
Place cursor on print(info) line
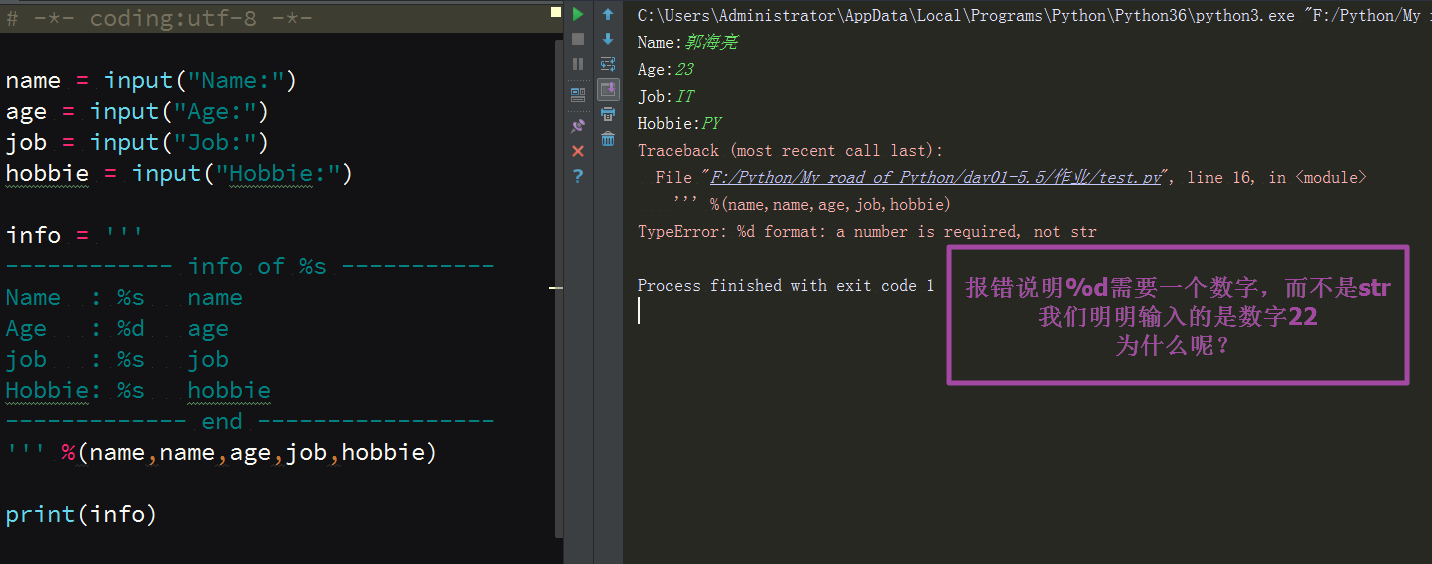[x=81, y=514]
